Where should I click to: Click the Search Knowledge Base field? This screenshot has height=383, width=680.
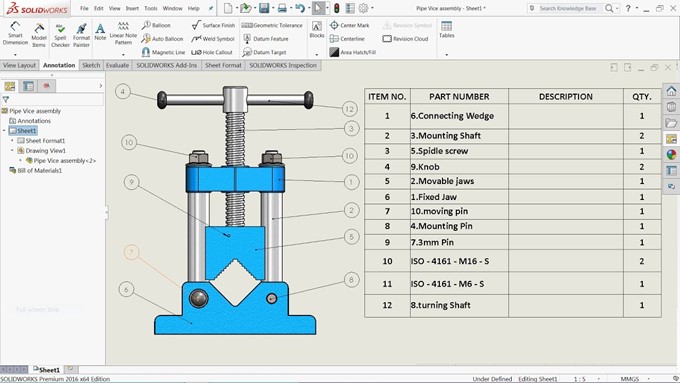tap(567, 8)
